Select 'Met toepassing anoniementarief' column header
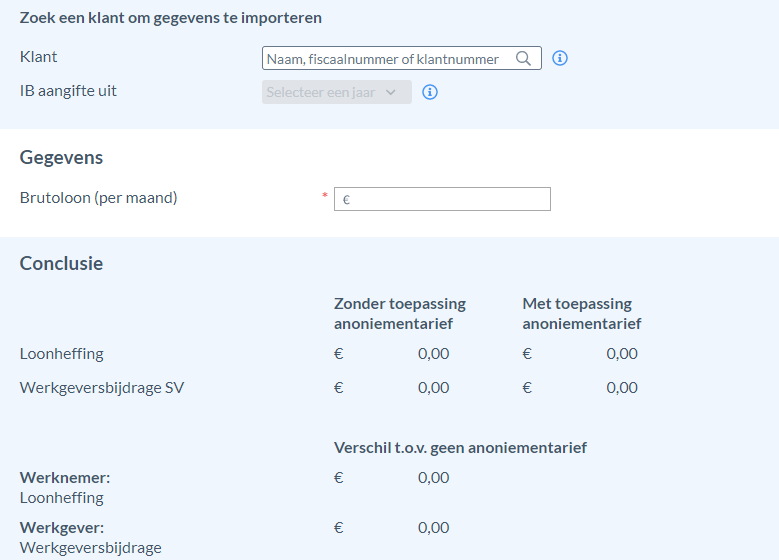Viewport: 779px width, 560px height. (x=582, y=314)
